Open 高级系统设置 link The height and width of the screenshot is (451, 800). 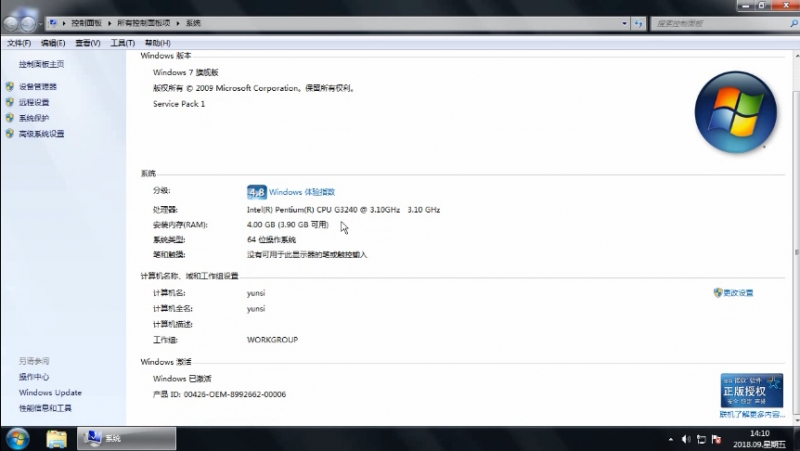(x=41, y=134)
